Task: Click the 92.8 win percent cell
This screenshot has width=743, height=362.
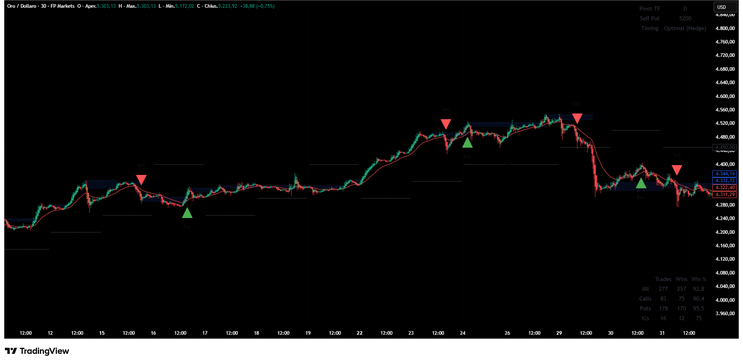Action: 698,289
